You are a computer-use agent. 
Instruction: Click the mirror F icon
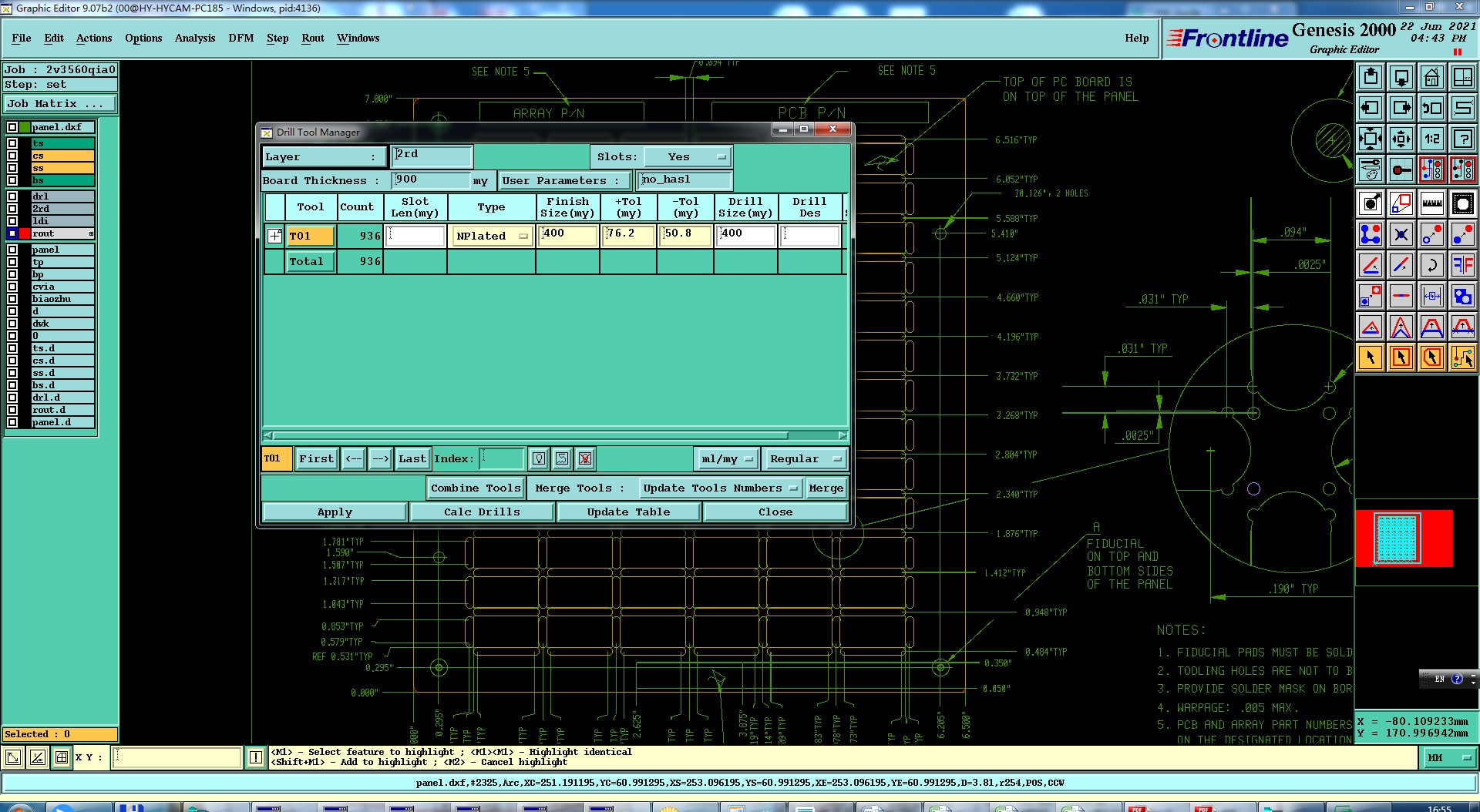1463,265
